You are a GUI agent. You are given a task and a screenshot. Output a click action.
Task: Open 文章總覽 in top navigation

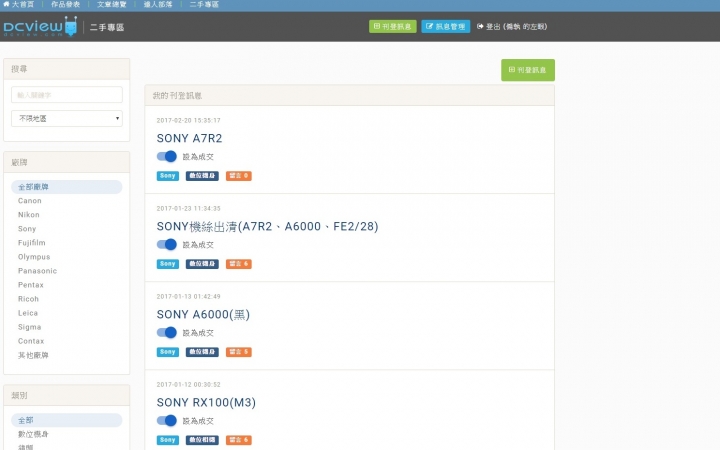(x=112, y=5)
